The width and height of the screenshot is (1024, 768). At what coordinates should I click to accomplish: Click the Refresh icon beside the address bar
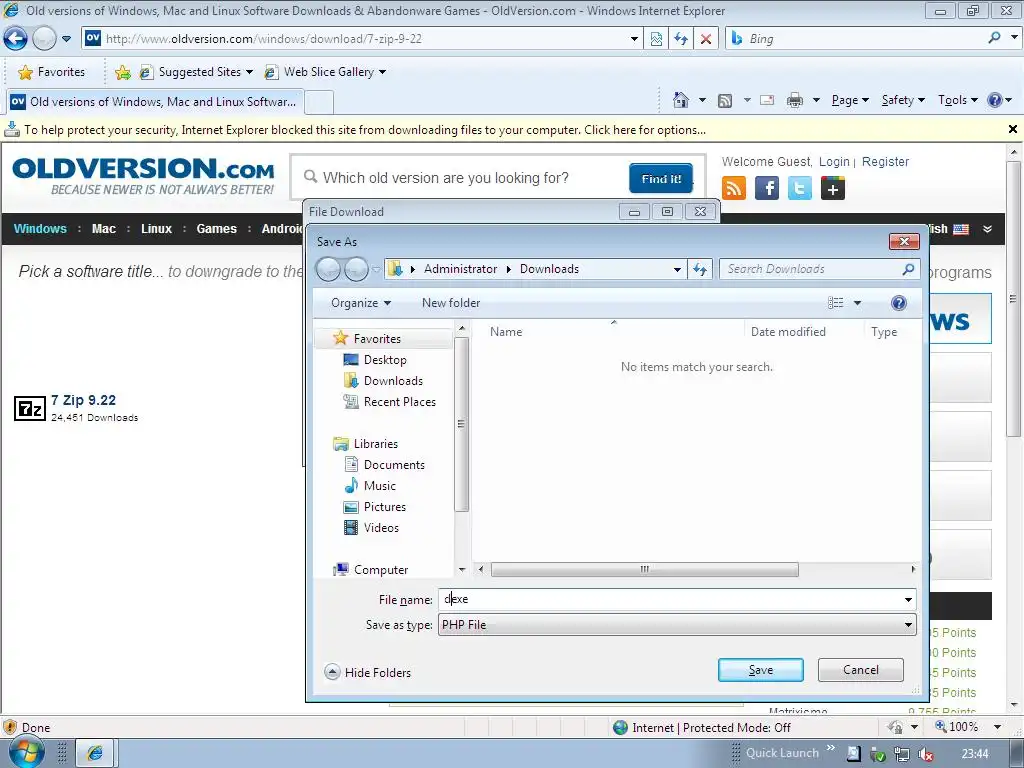pos(681,39)
